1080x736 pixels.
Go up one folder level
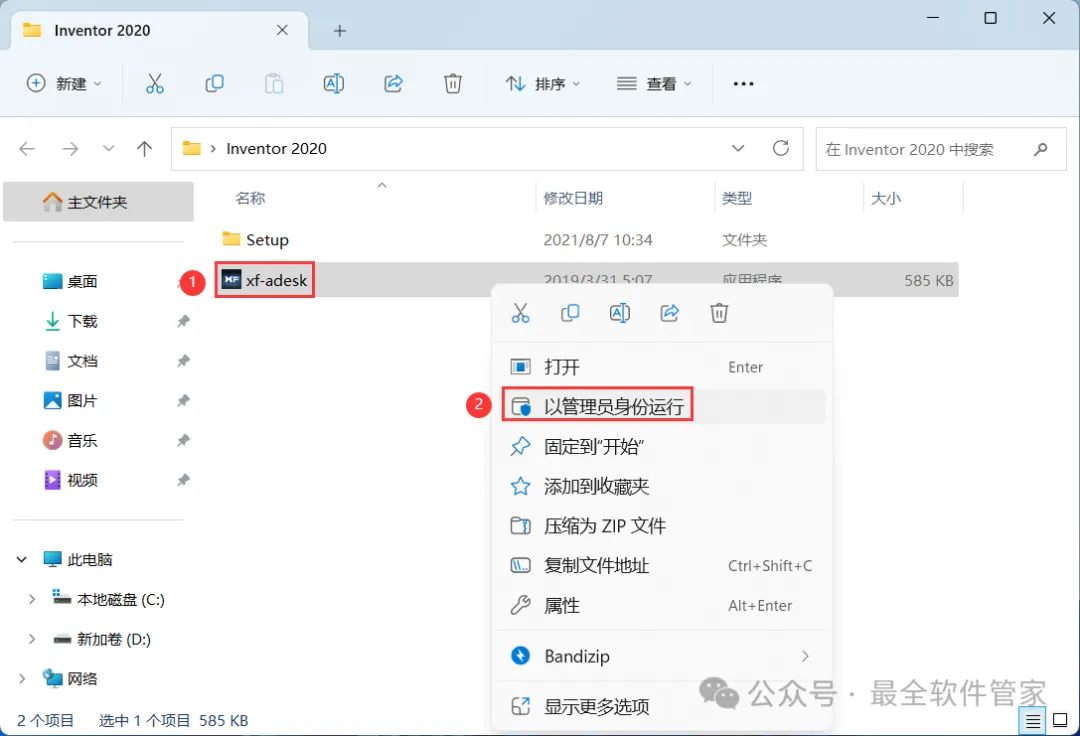click(x=144, y=149)
